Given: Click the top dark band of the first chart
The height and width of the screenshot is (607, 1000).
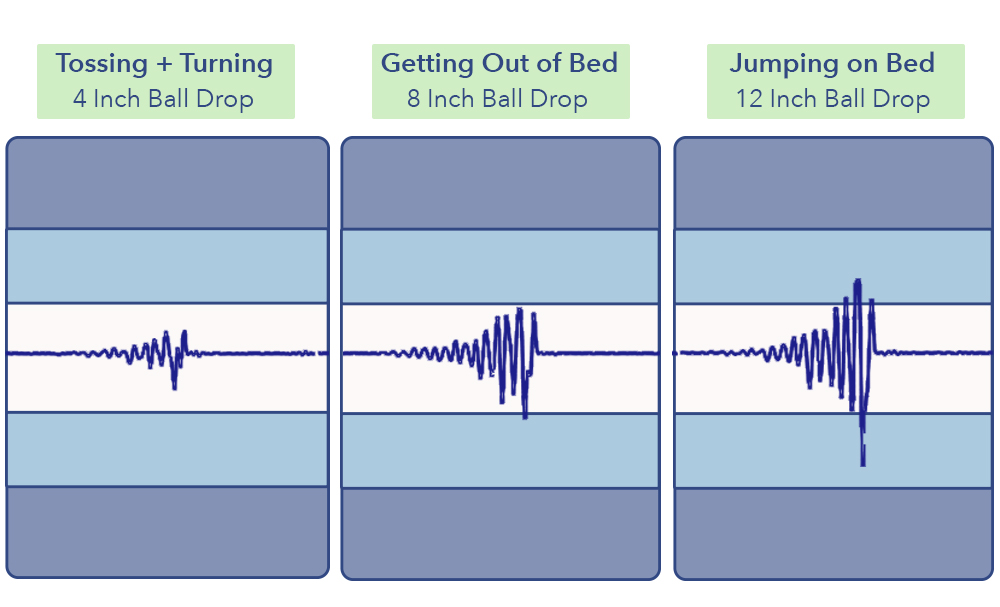Looking at the screenshot, I should [x=167, y=183].
